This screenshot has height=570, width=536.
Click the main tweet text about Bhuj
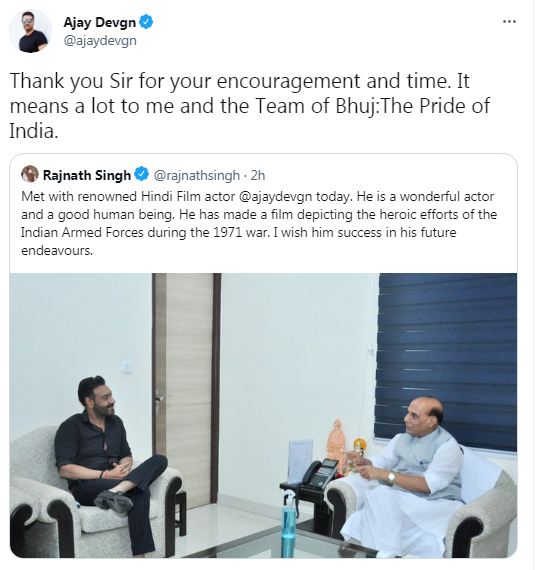click(250, 105)
